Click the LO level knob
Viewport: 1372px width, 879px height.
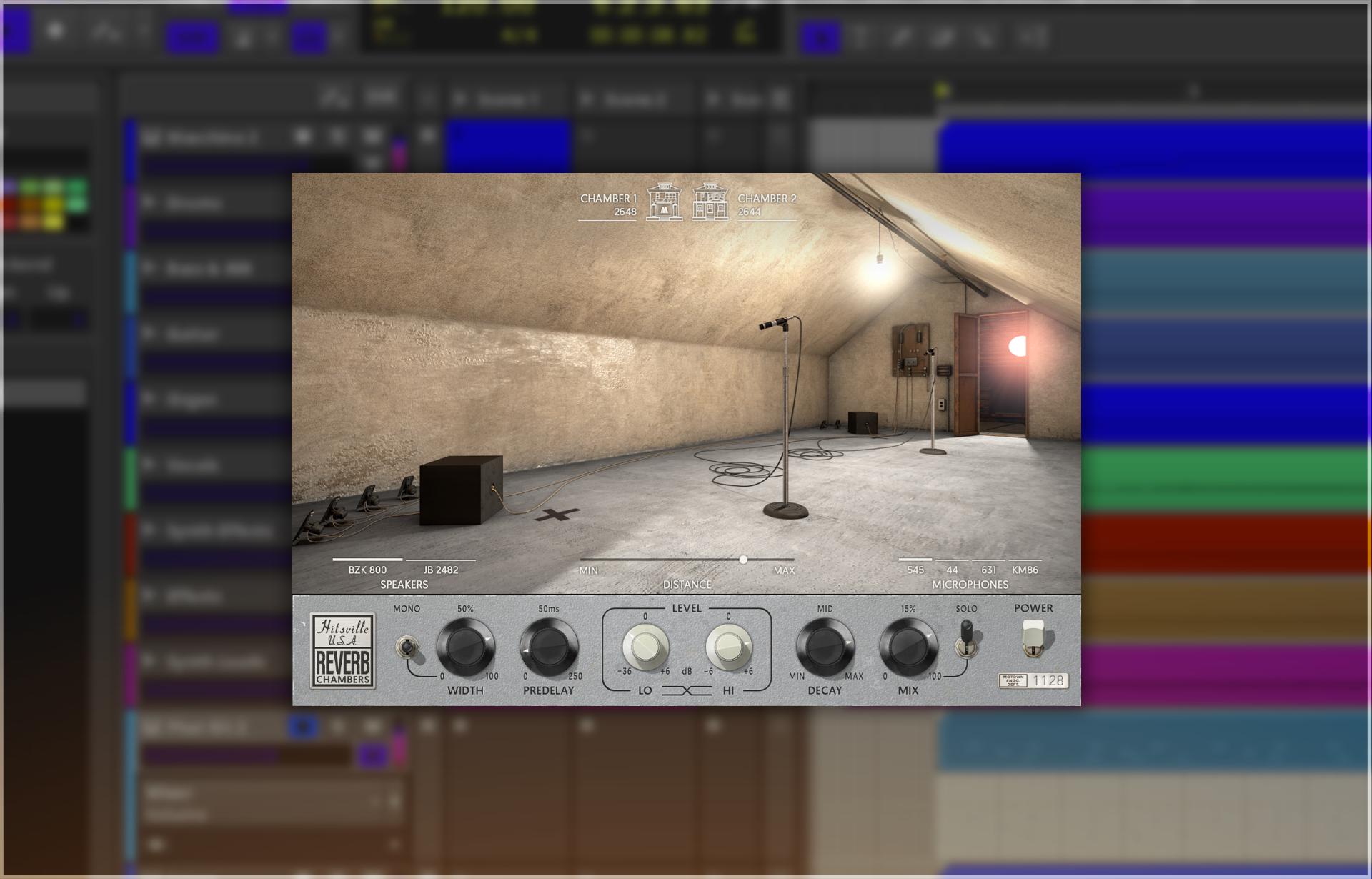645,647
